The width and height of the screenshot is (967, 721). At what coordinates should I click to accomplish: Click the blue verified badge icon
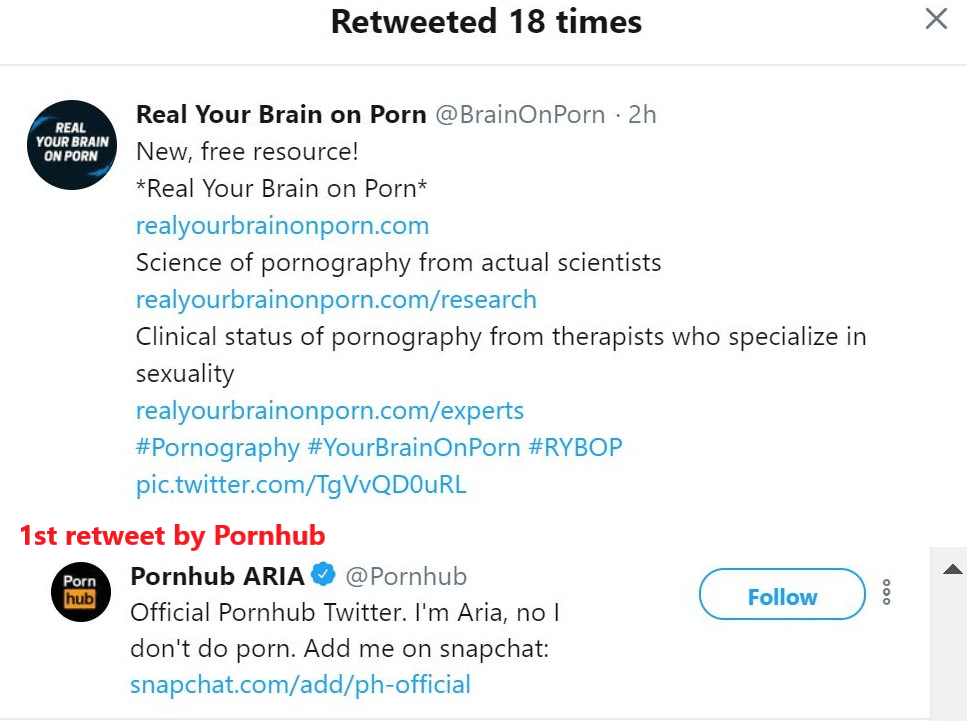322,576
